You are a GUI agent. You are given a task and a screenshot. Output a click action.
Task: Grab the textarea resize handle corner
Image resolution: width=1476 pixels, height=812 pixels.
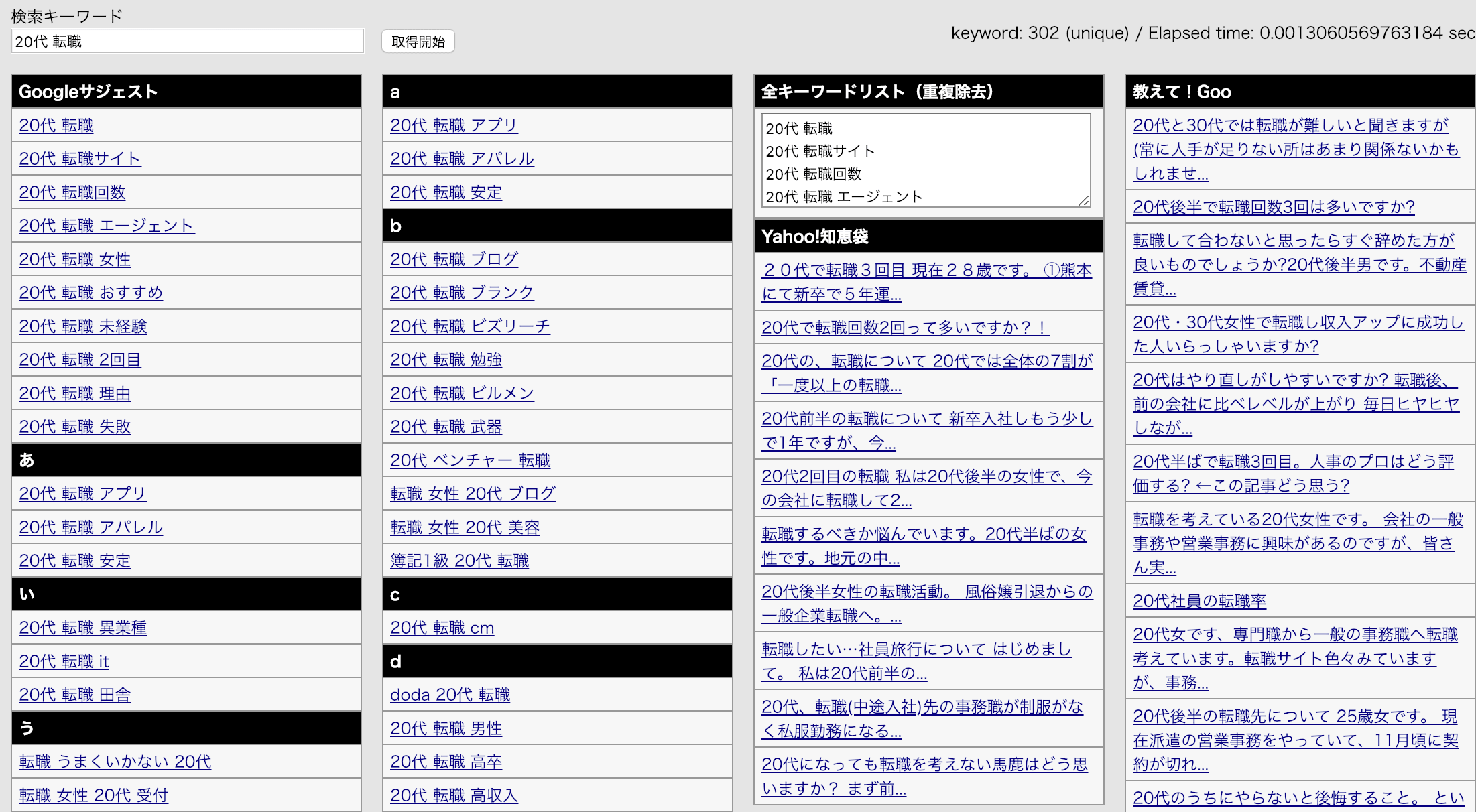click(1084, 200)
